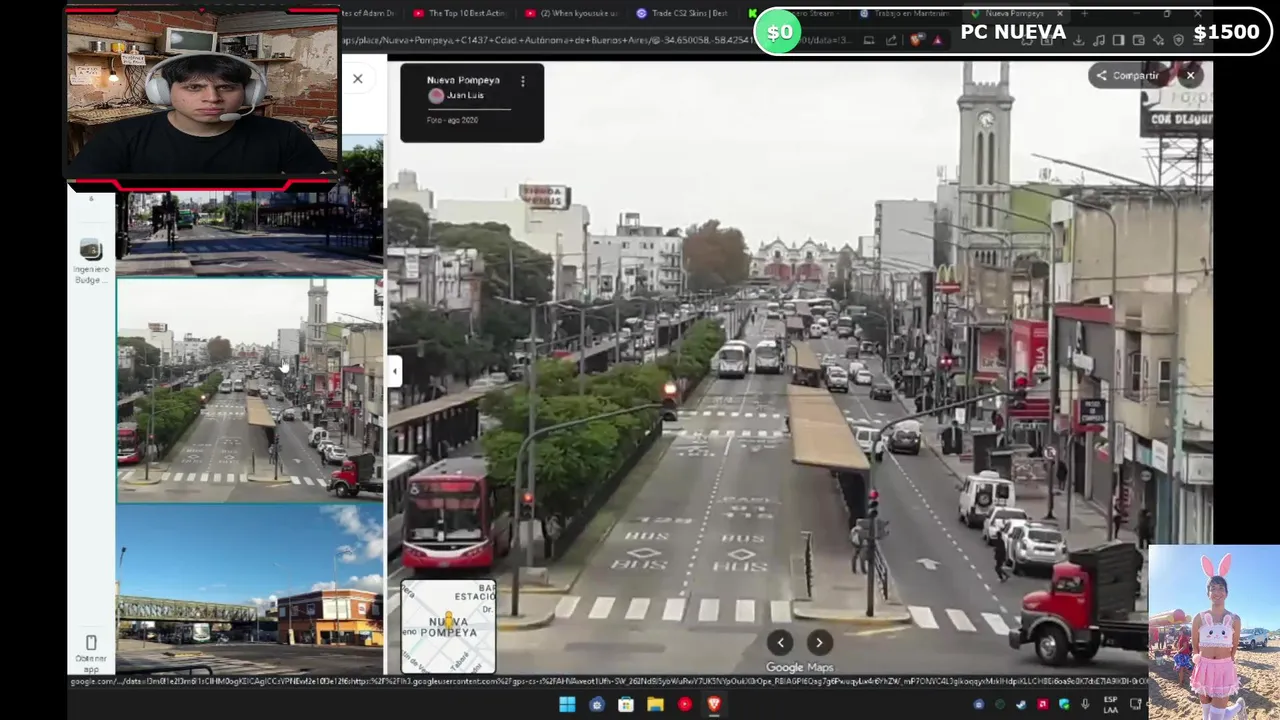Open the Microsoft Store taskbar icon
1280x720 pixels.
click(626, 704)
